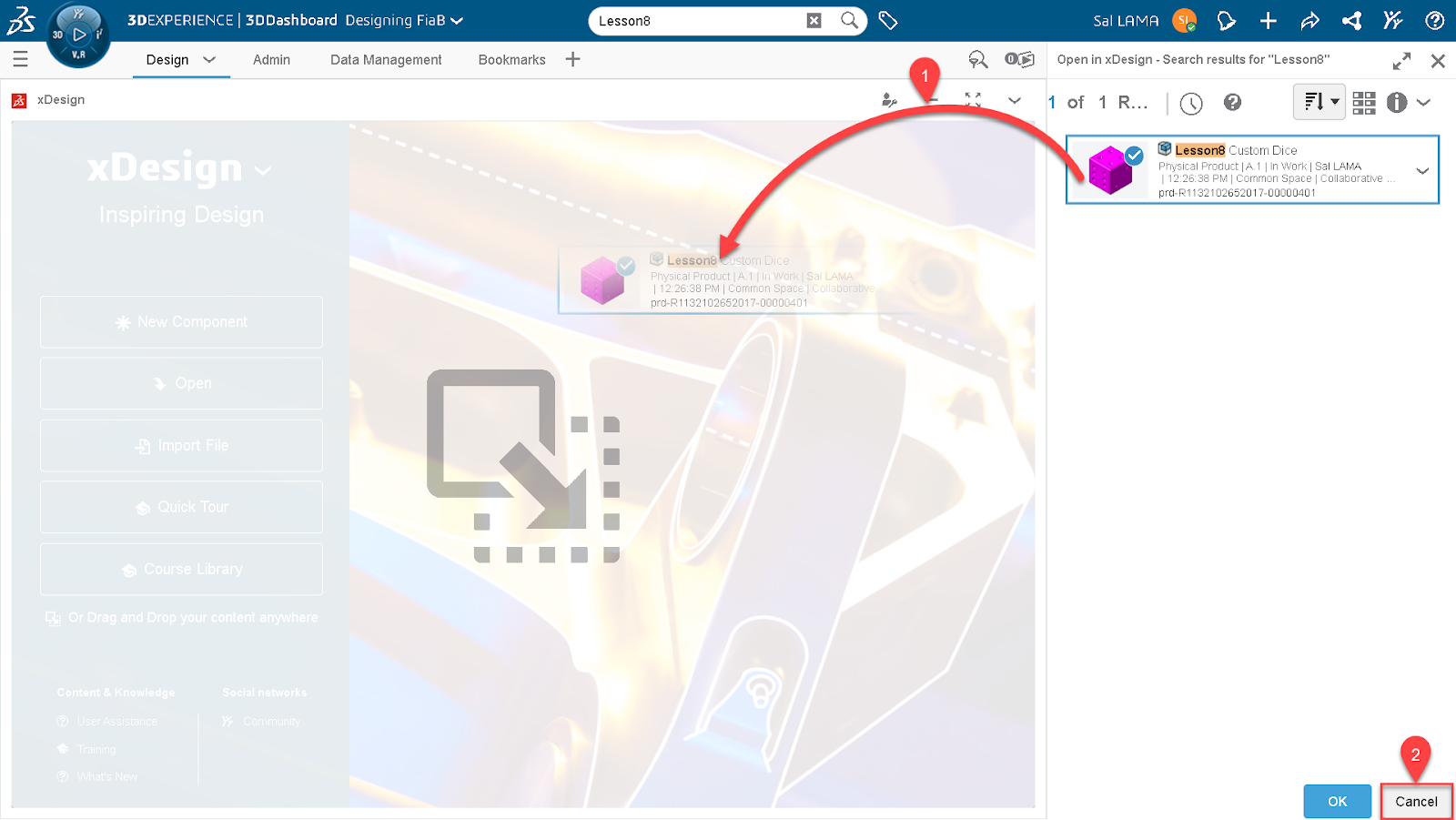Screen dimensions: 1456x820
Task: Open the hamburger menu
Action: (x=20, y=59)
